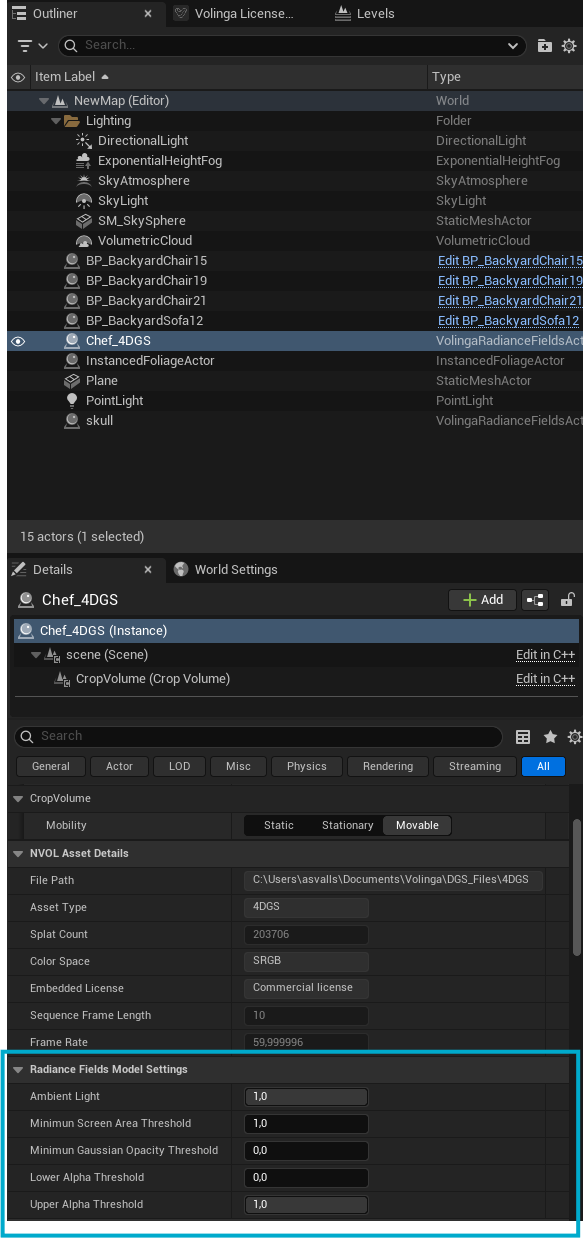Click the PointLight bulb icon

click(72, 401)
